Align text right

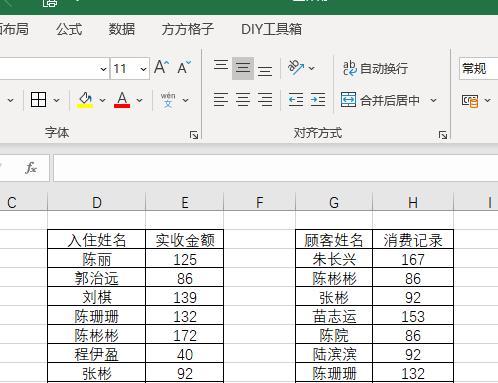pos(265,100)
